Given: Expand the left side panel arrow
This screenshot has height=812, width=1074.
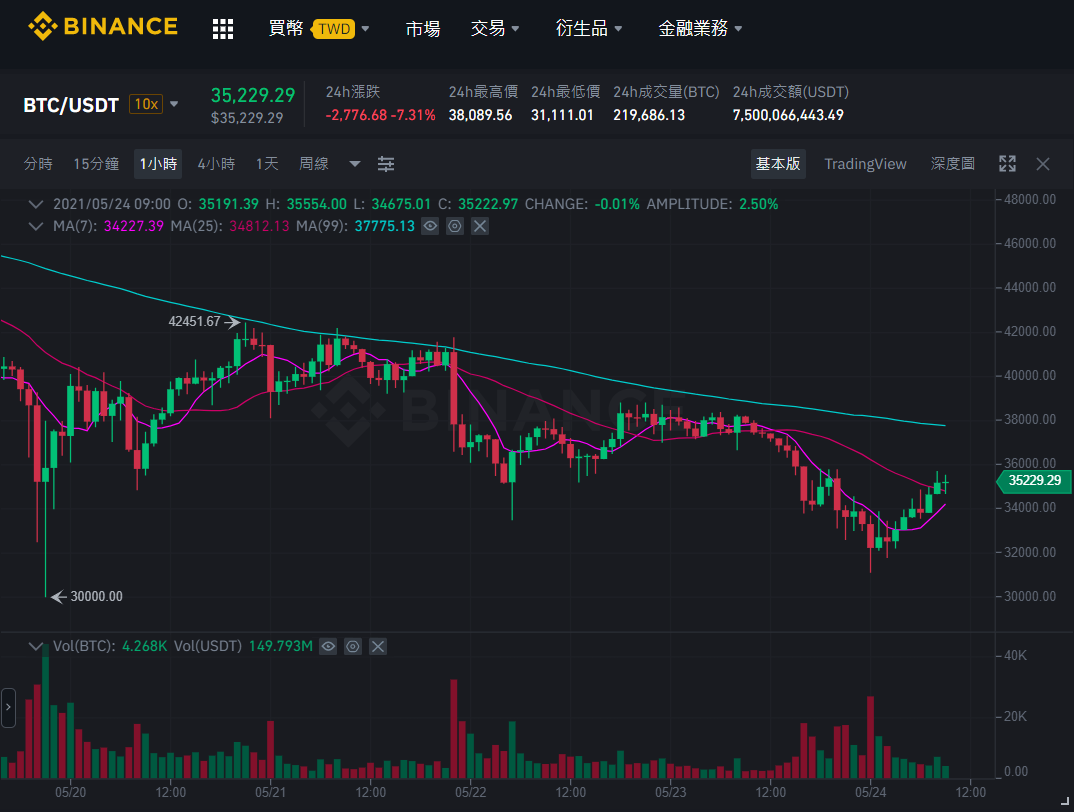Looking at the screenshot, I should (x=8, y=707).
